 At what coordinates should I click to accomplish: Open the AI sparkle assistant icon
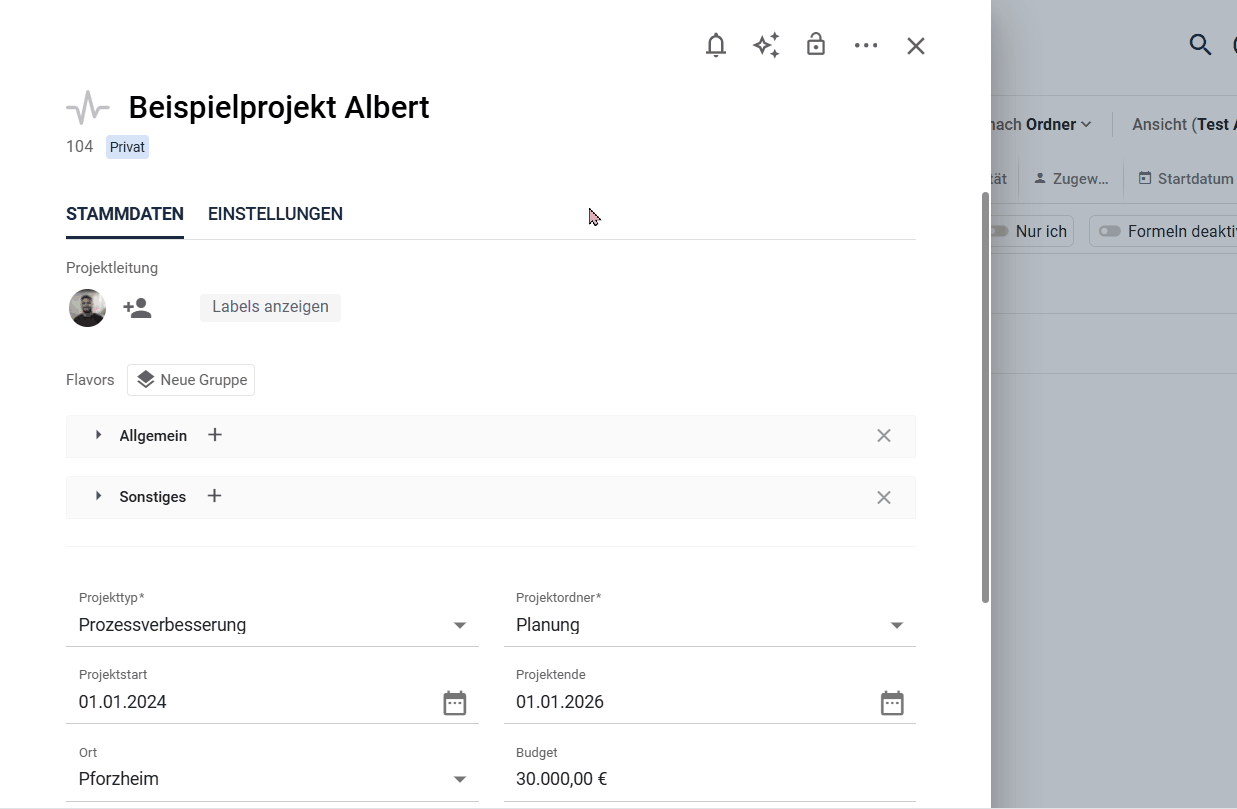[766, 46]
